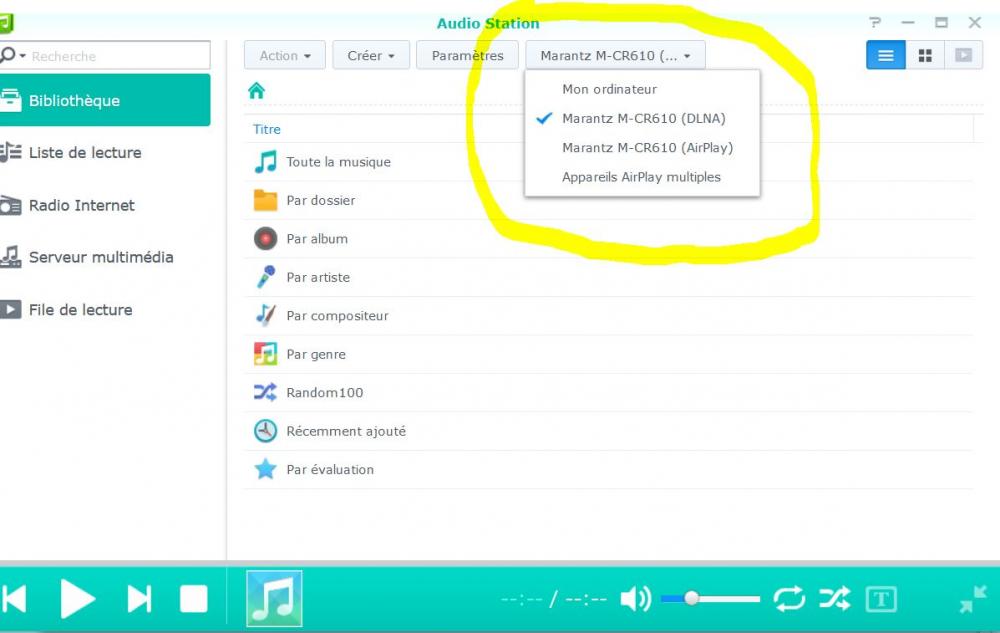The image size is (1000, 633).
Task: Mute the volume speaker icon
Action: pyautogui.click(x=635, y=599)
